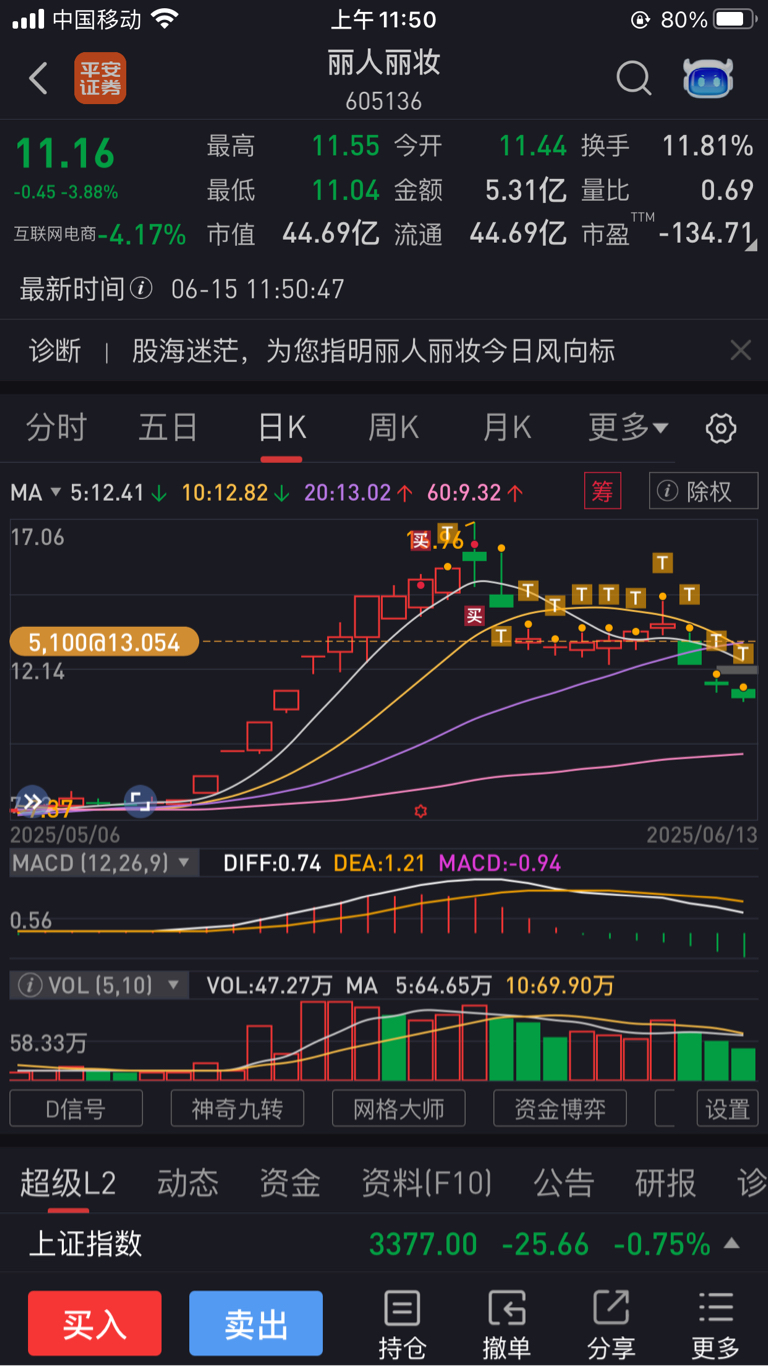This screenshot has width=768, height=1366.
Task: Tap the 量比 0.69 value
Action: coord(727,190)
